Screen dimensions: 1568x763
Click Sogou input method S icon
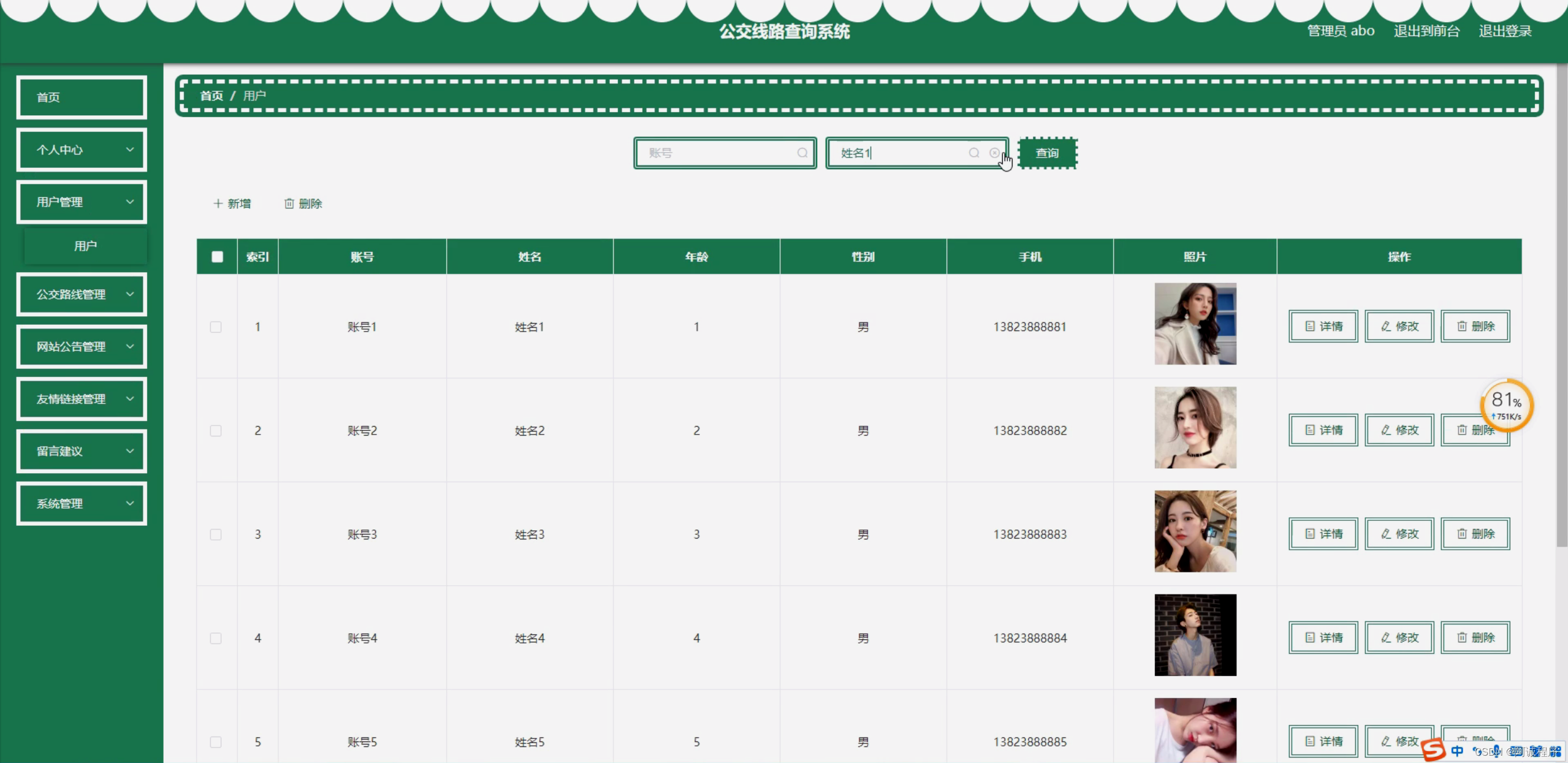point(1433,750)
